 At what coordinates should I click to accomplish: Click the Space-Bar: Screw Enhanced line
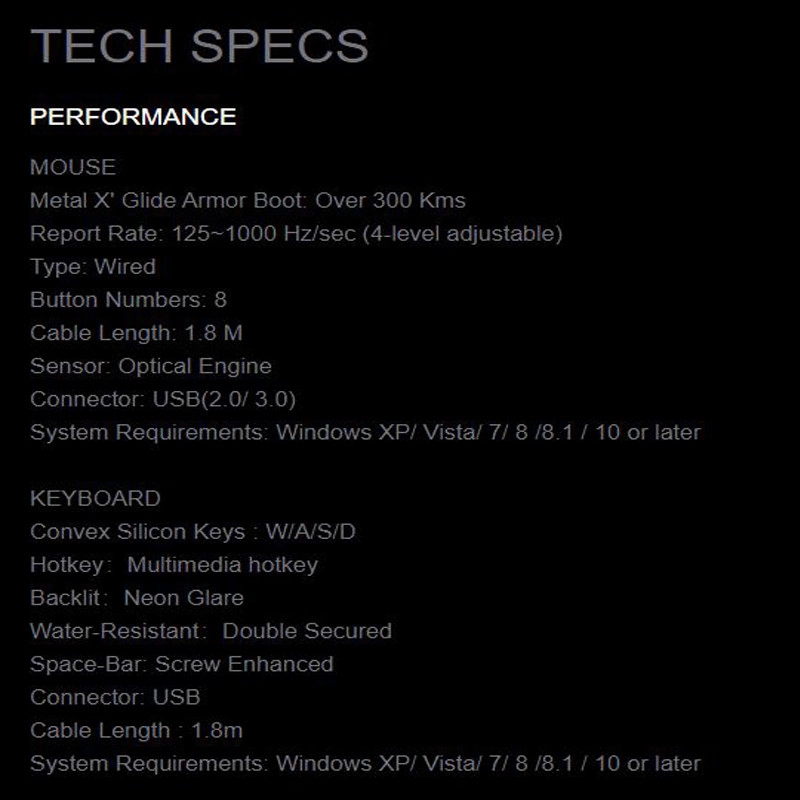pos(182,664)
